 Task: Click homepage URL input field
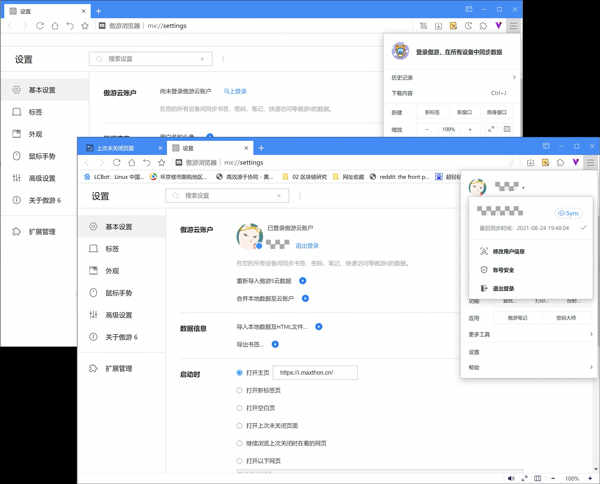point(315,372)
